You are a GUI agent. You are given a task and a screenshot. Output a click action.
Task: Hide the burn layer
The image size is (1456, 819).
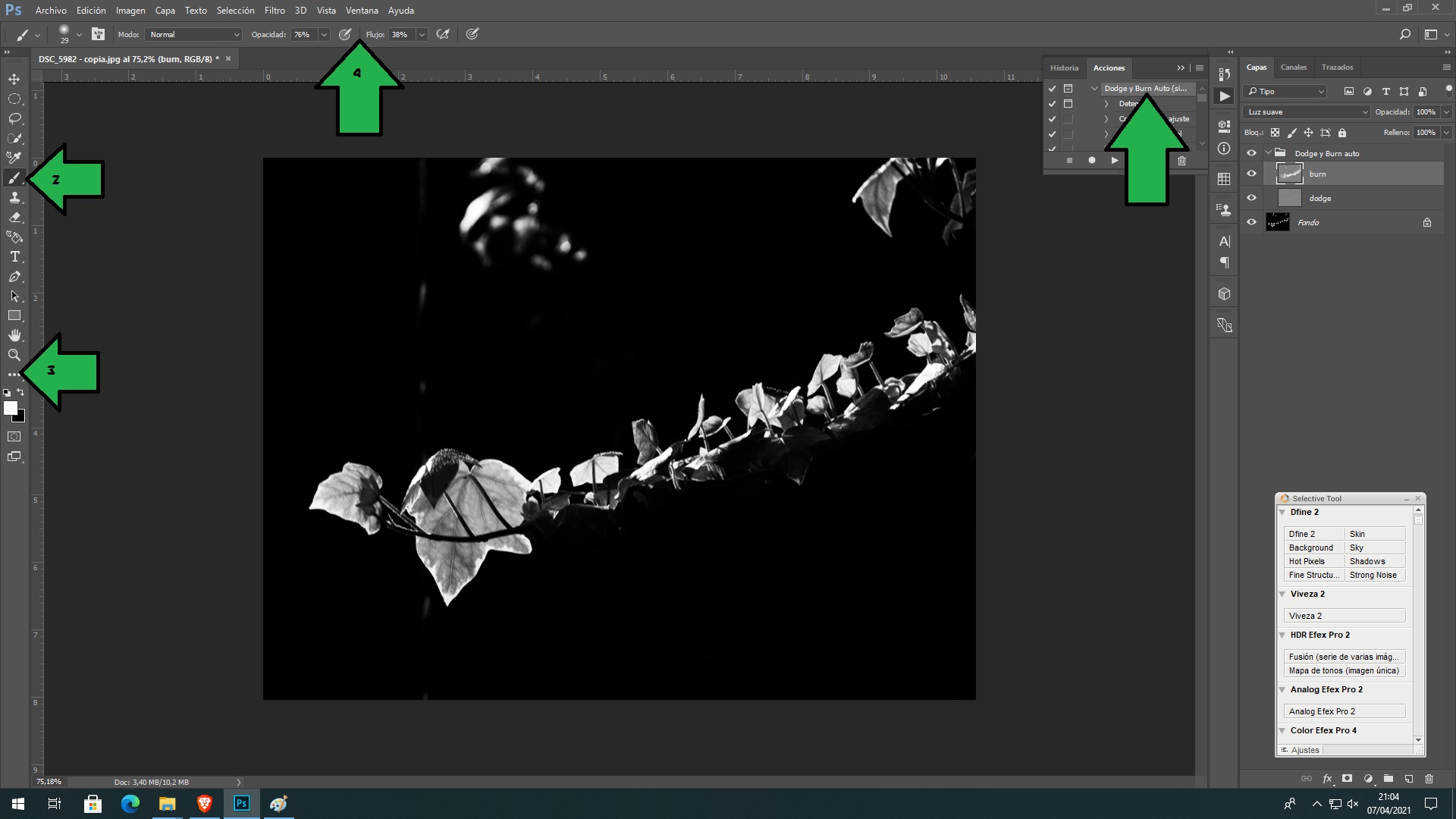[x=1252, y=174]
